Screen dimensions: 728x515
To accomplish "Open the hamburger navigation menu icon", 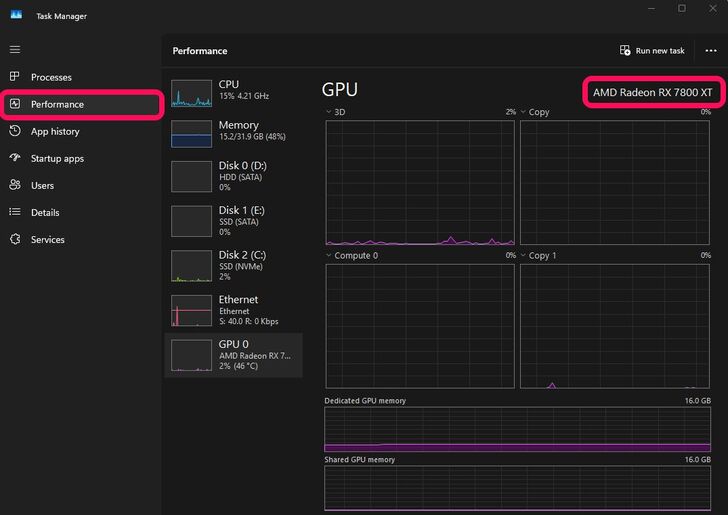I will 15,49.
